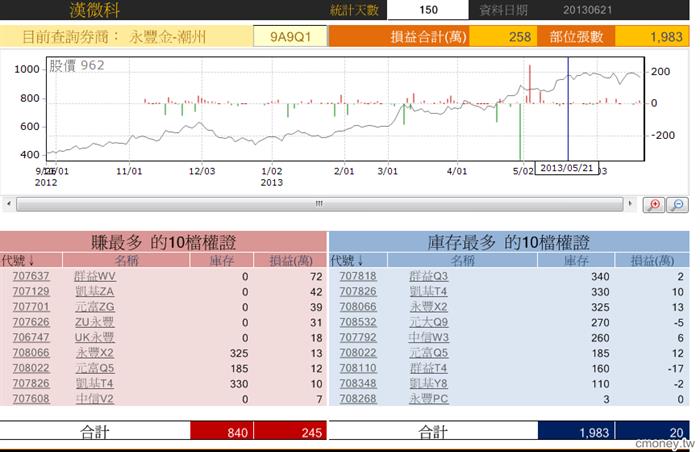This screenshot has width=700, height=452.
Task: Click 庫存 header in inventory table
Action: tap(576, 260)
